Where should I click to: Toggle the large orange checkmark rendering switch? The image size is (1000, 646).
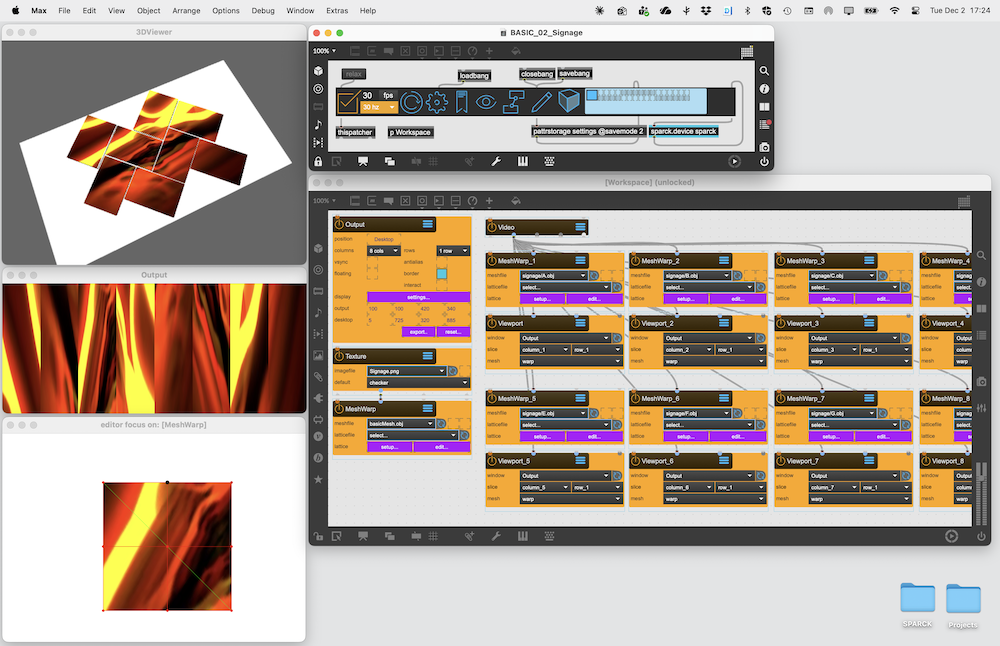click(x=347, y=101)
